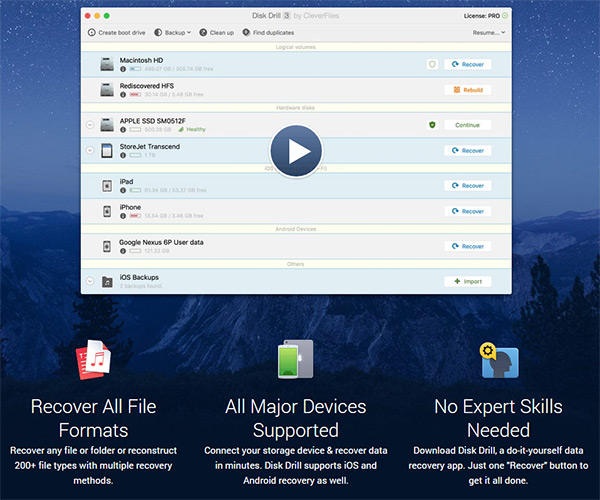
Task: Open Find duplicates tool
Action: (x=268, y=33)
